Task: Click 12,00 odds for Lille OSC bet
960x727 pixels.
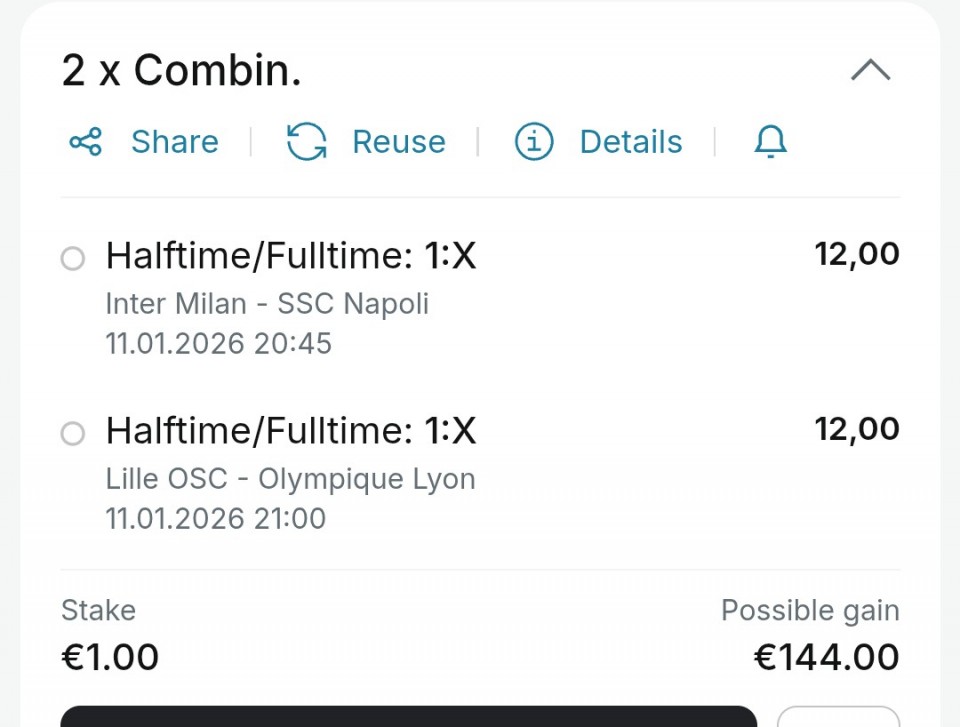Action: 857,429
